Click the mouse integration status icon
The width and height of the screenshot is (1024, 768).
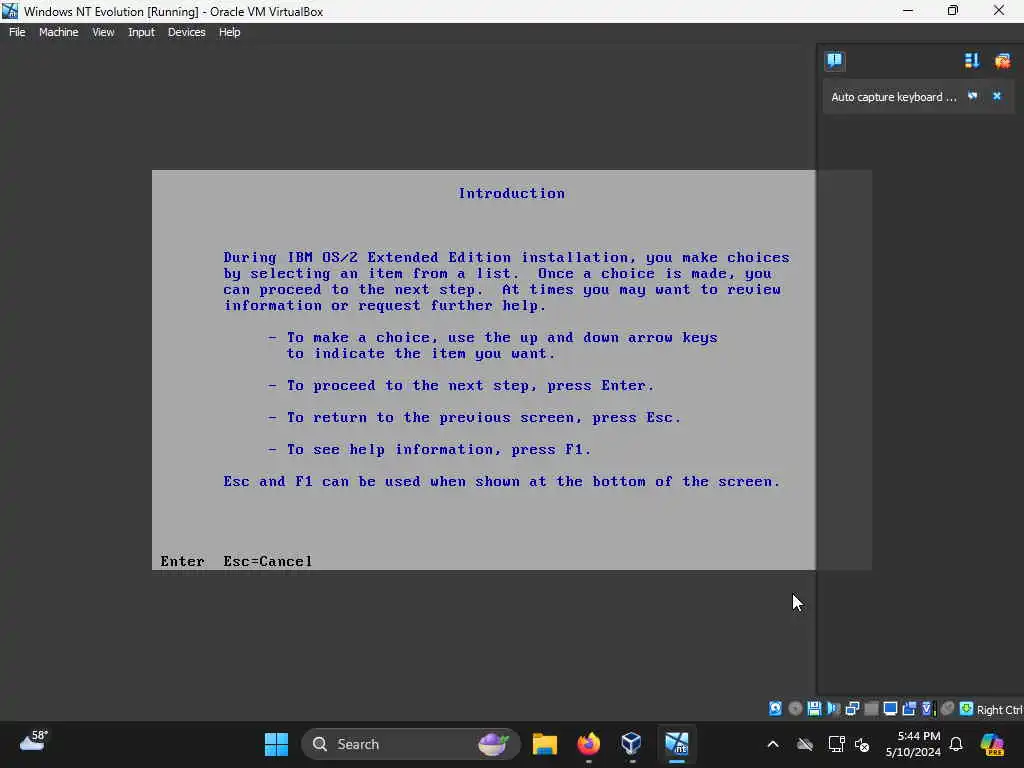[948, 709]
